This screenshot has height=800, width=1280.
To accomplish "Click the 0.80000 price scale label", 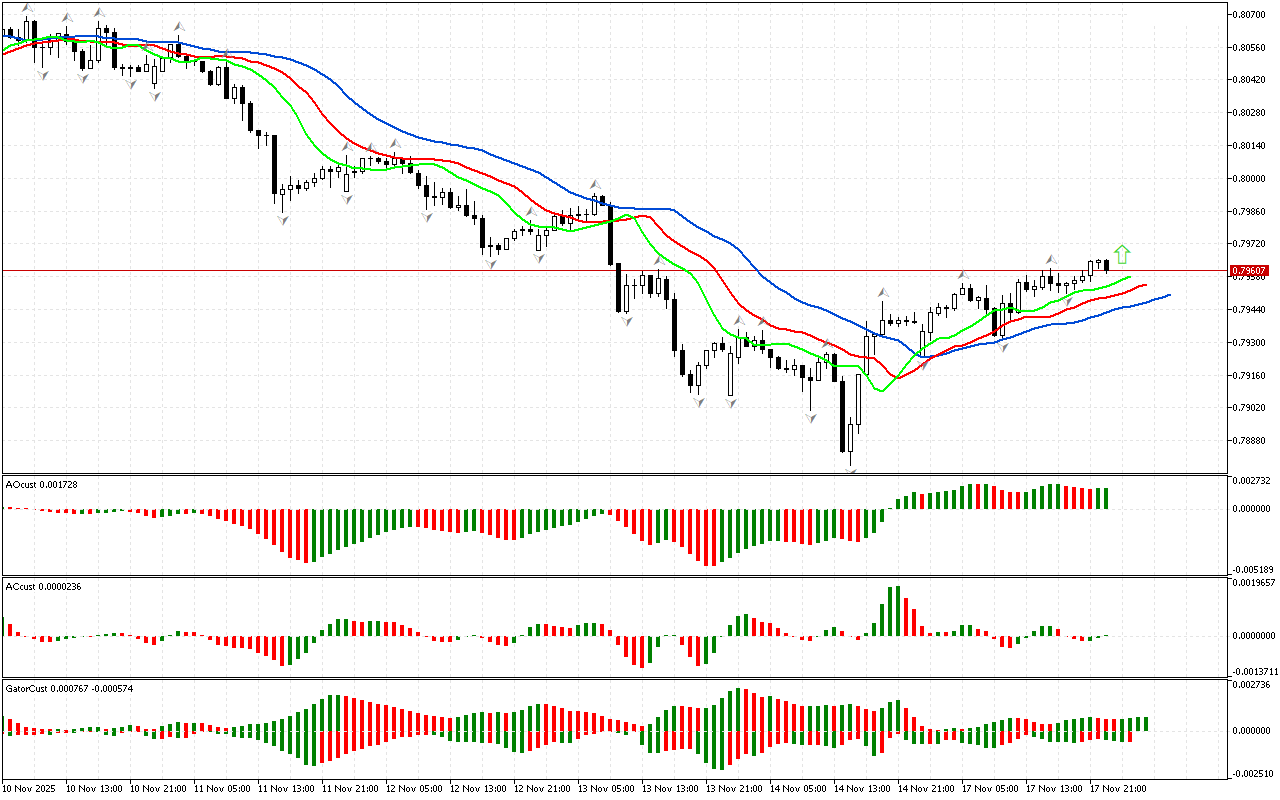I will (1249, 178).
